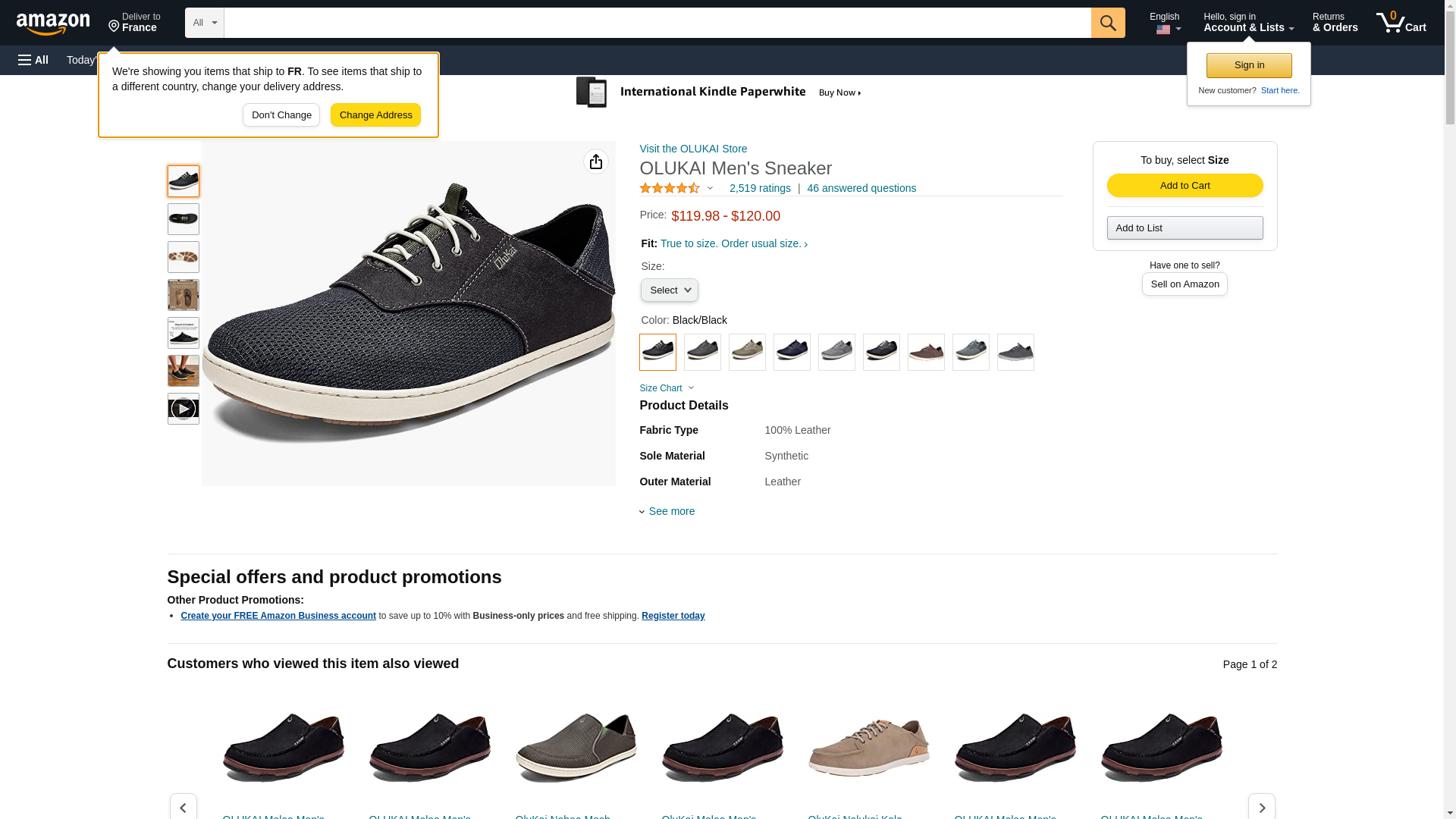The height and width of the screenshot is (819, 1456).
Task: Play the product video thumbnail
Action: (183, 409)
